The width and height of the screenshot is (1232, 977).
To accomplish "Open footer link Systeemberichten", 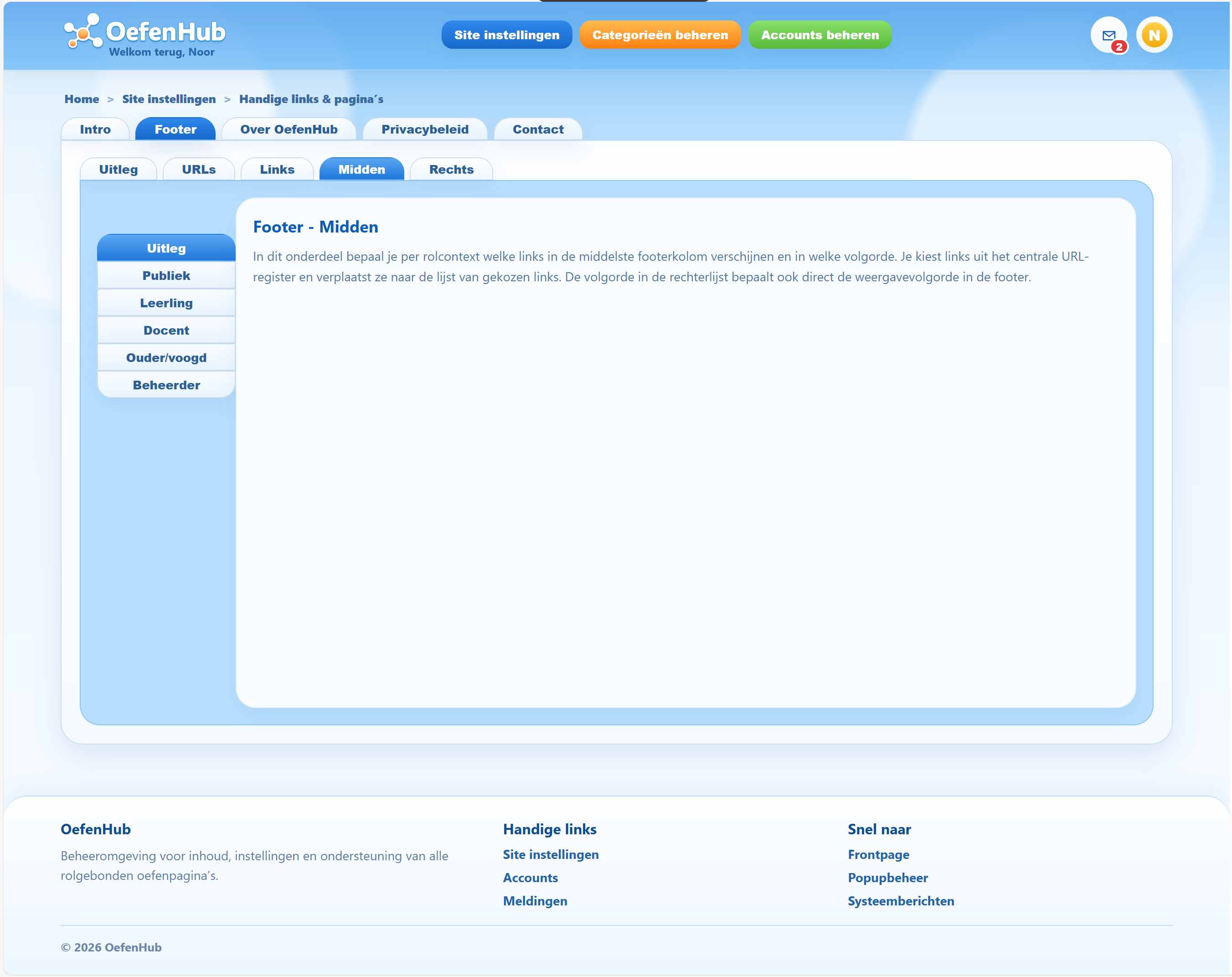I will click(901, 901).
